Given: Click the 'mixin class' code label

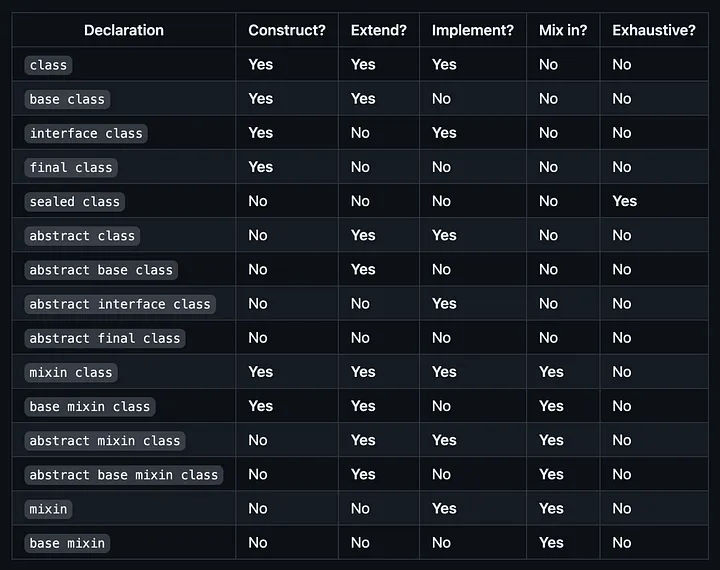Looking at the screenshot, I should [x=71, y=372].
